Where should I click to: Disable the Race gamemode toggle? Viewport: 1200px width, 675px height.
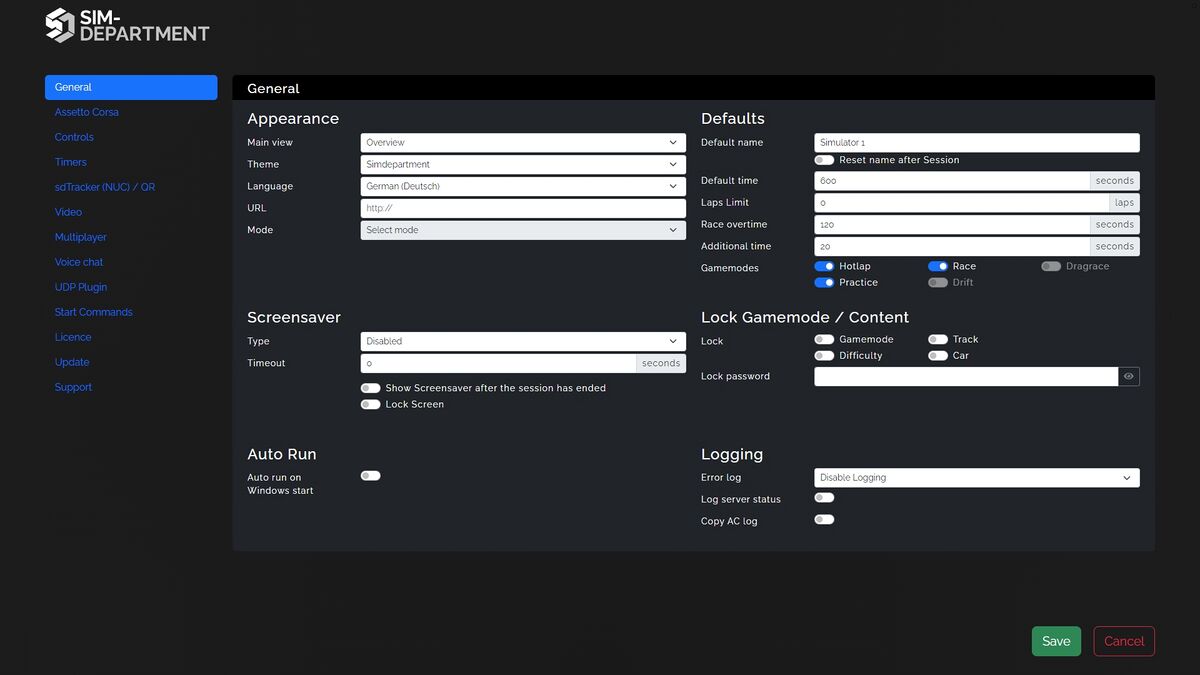tap(938, 266)
